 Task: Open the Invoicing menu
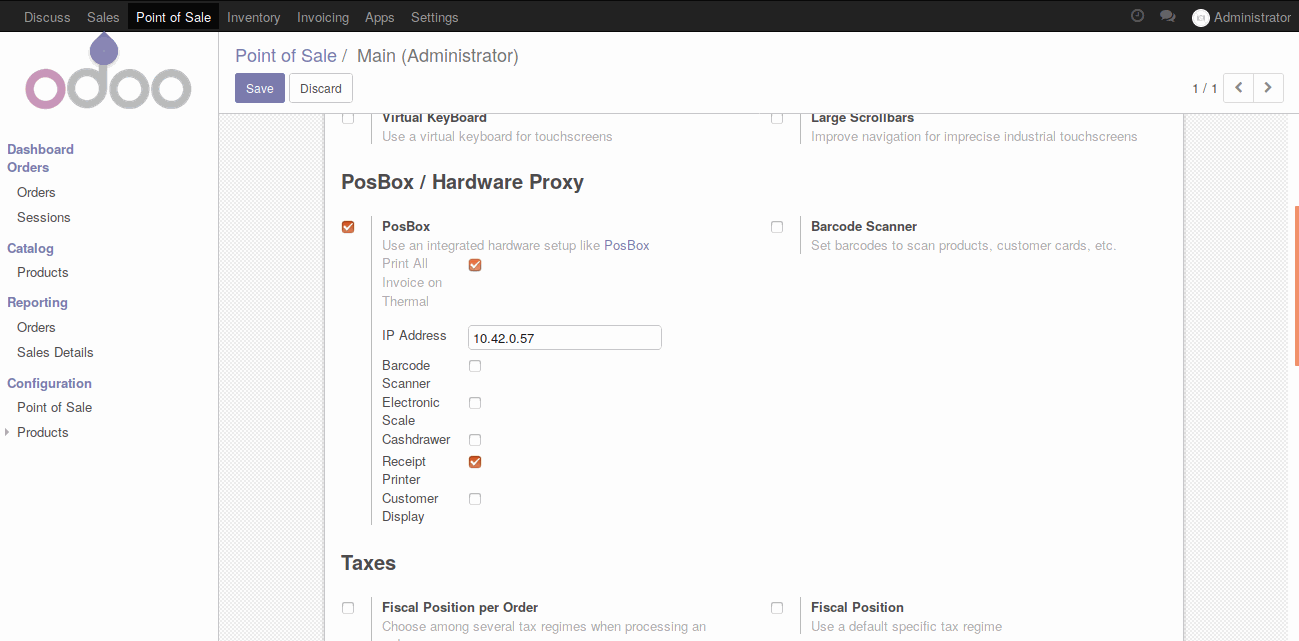323,17
